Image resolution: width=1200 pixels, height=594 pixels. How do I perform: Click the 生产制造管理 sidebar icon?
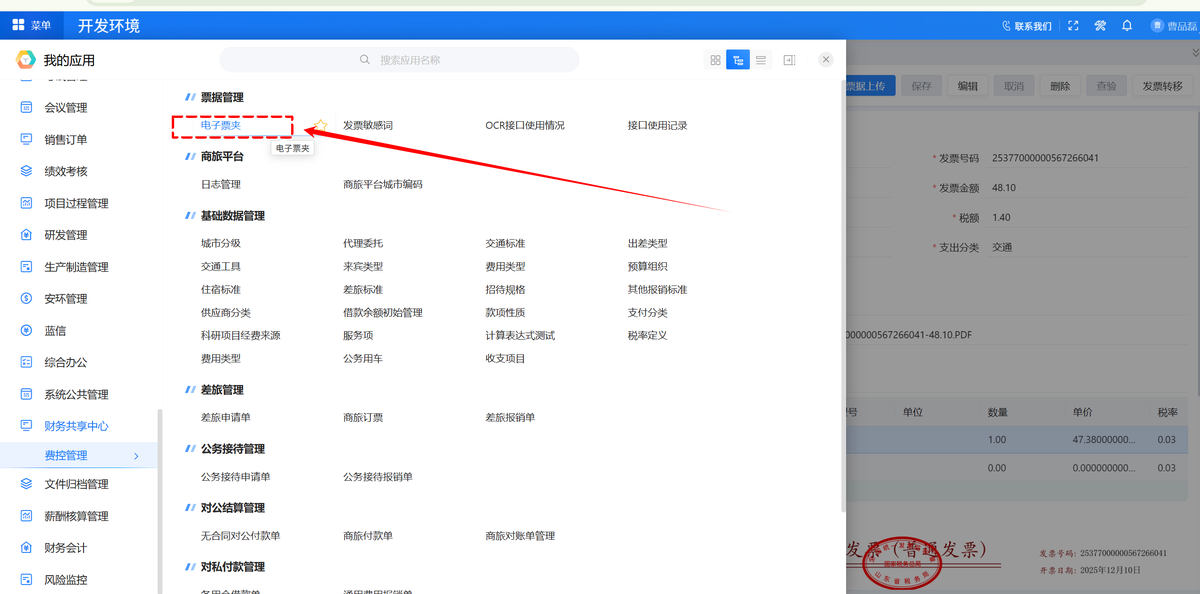26,267
